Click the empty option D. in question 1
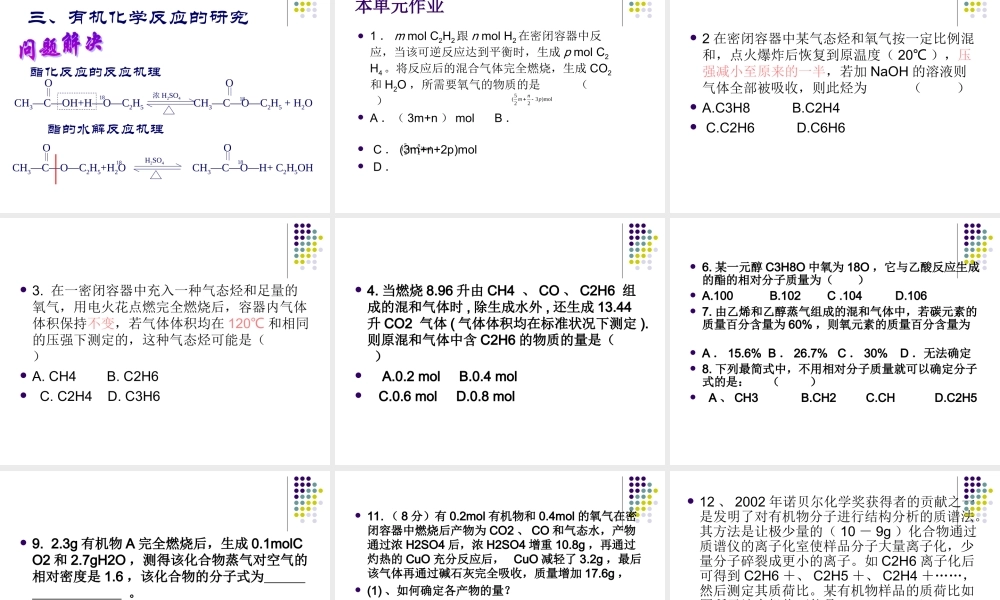Viewport: 1000px width, 600px height. (381, 167)
